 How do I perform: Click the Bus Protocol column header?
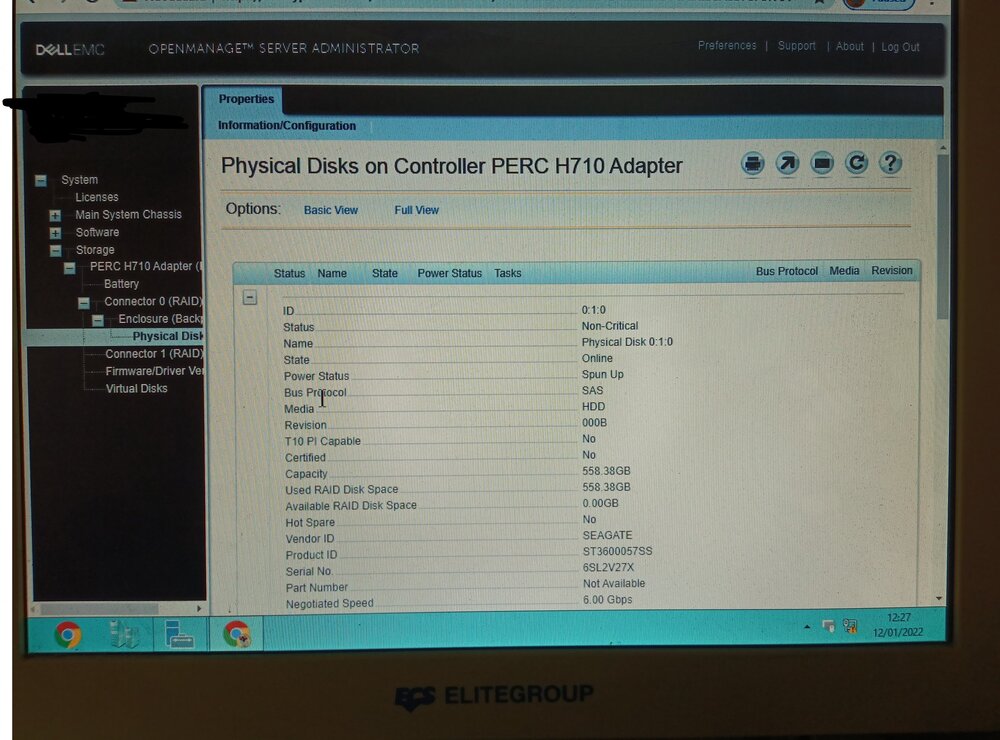point(787,271)
